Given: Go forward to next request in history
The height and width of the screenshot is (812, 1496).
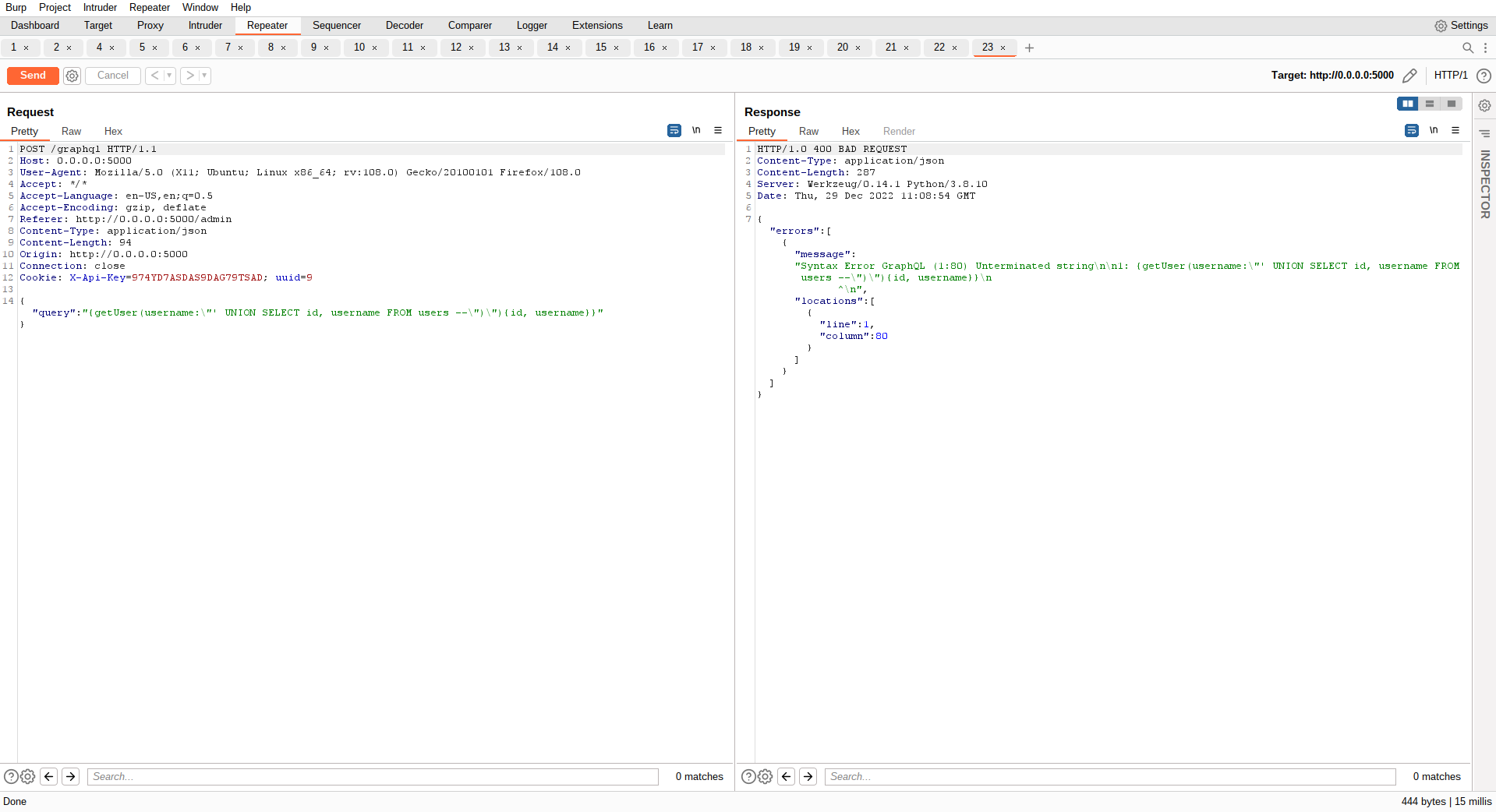Looking at the screenshot, I should 189,76.
